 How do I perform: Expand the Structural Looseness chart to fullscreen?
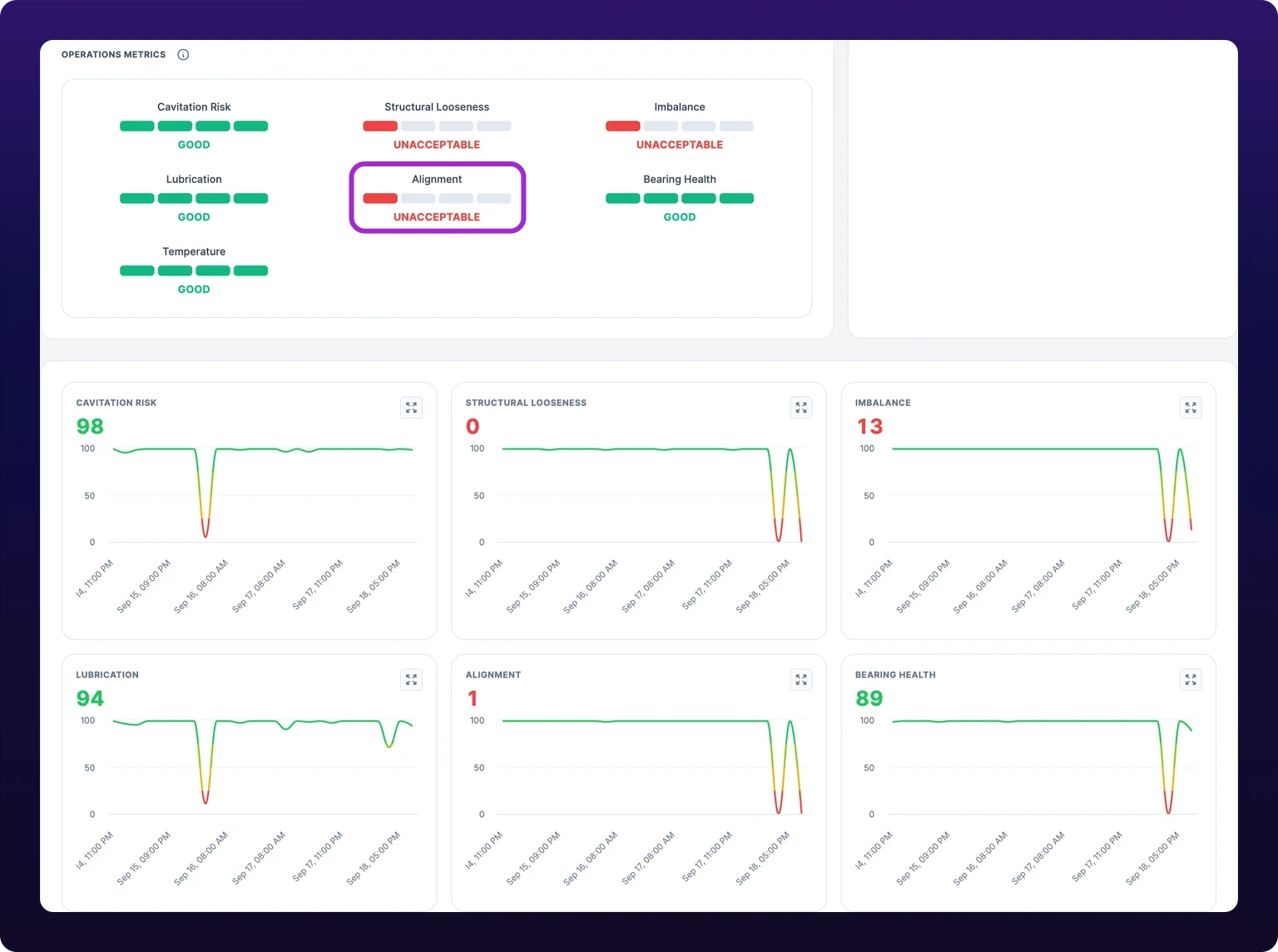801,408
